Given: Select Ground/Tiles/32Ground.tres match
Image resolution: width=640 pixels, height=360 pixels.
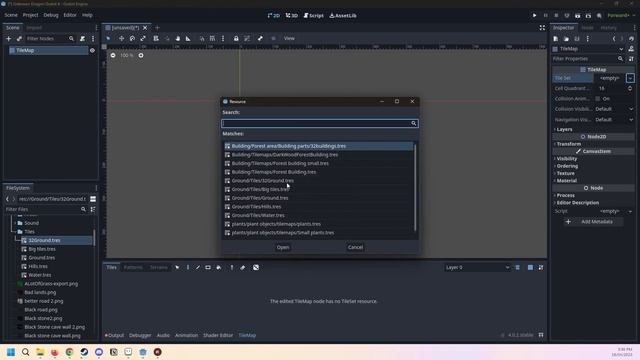Looking at the screenshot, I should pos(318,180).
